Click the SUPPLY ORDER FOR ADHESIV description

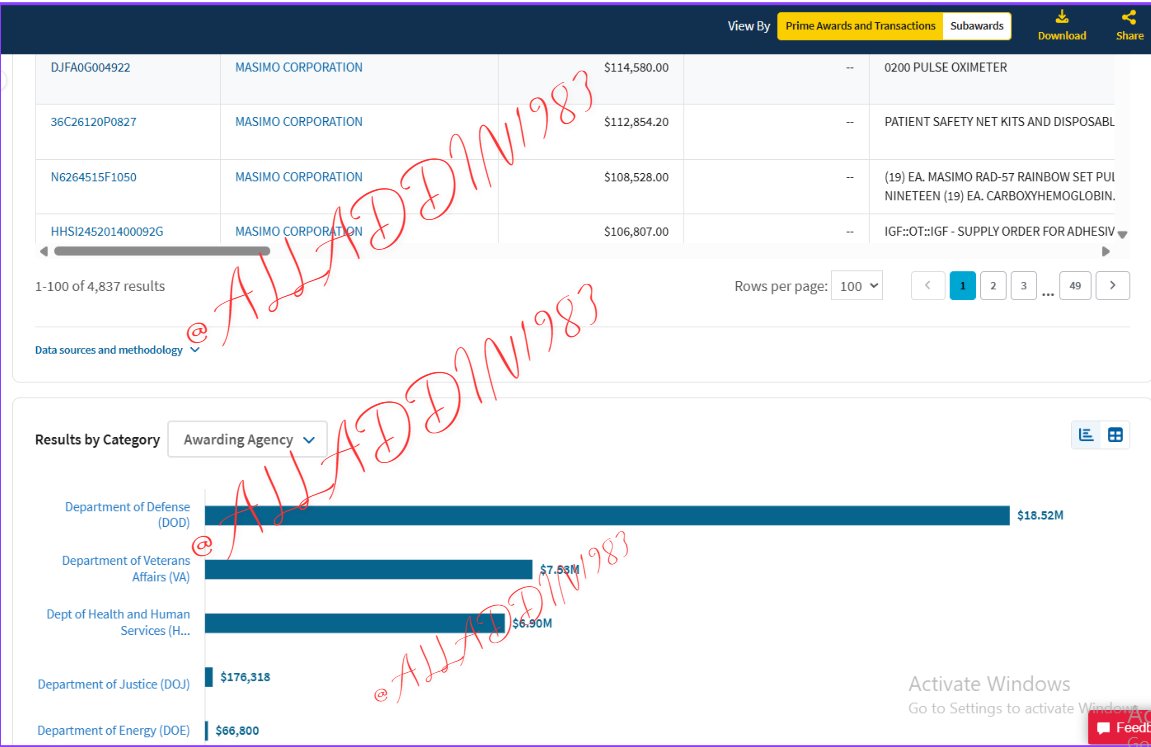pos(999,231)
